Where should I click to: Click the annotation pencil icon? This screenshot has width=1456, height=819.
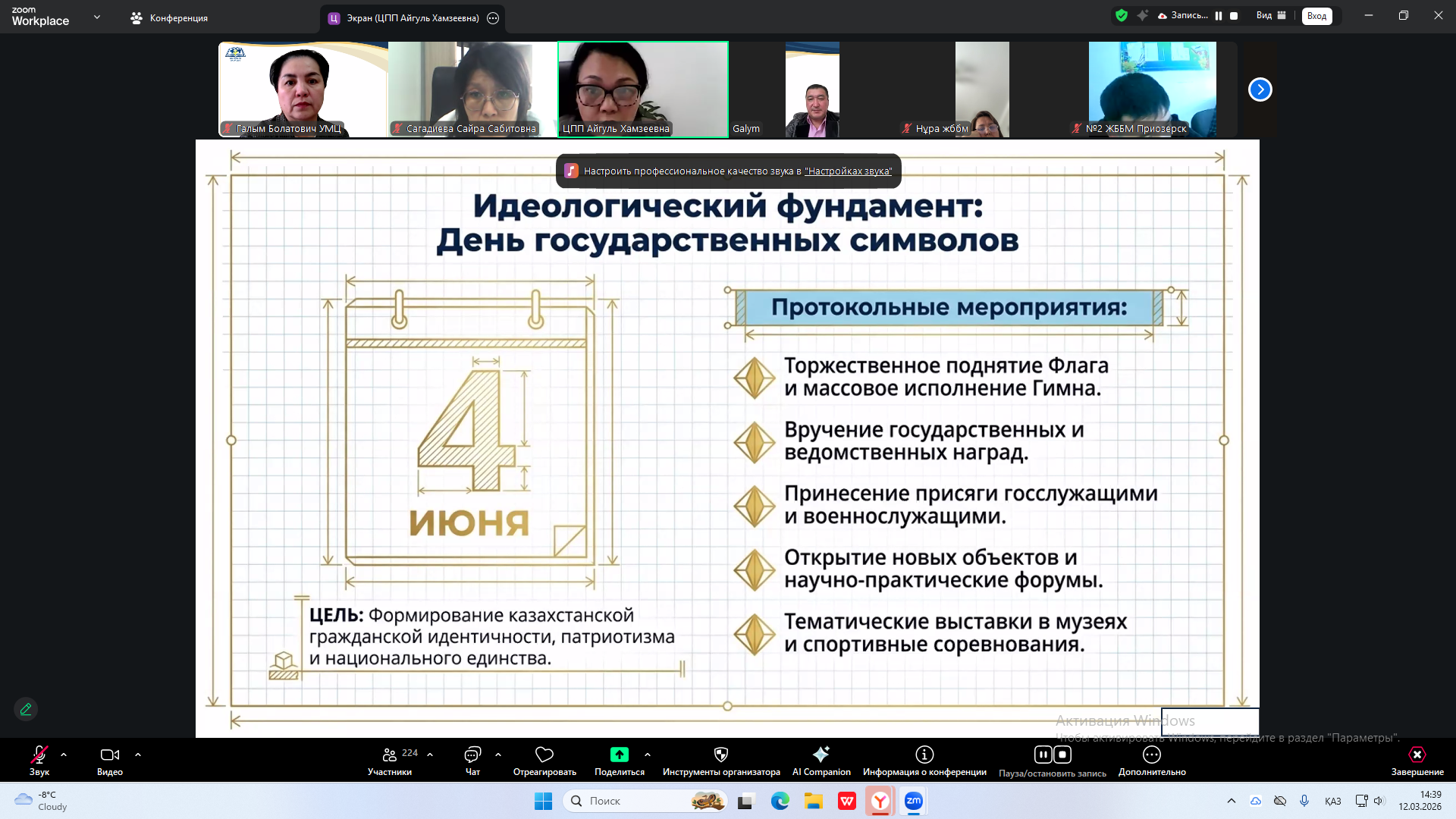pyautogui.click(x=26, y=709)
